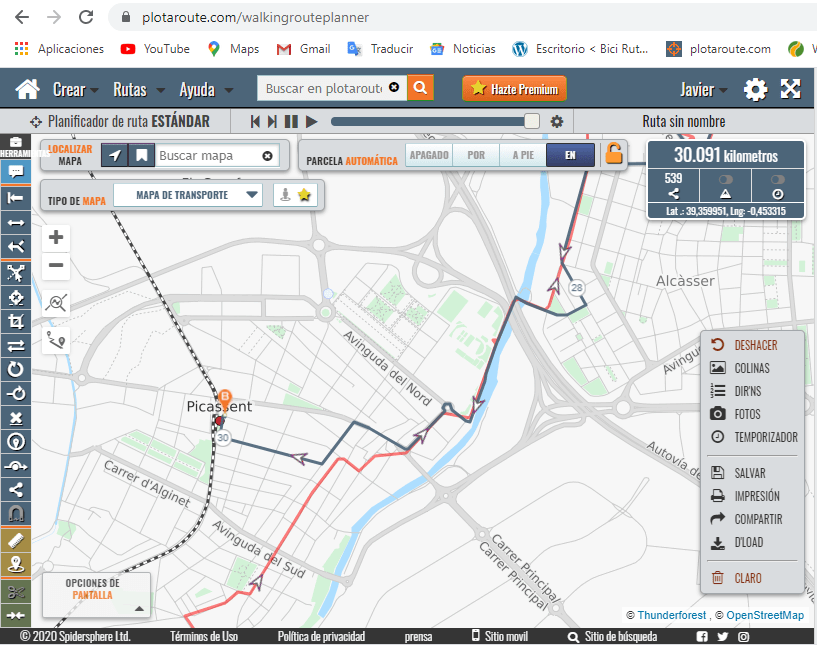Expand the Crear menu
This screenshot has height=645, width=817.
tap(75, 90)
